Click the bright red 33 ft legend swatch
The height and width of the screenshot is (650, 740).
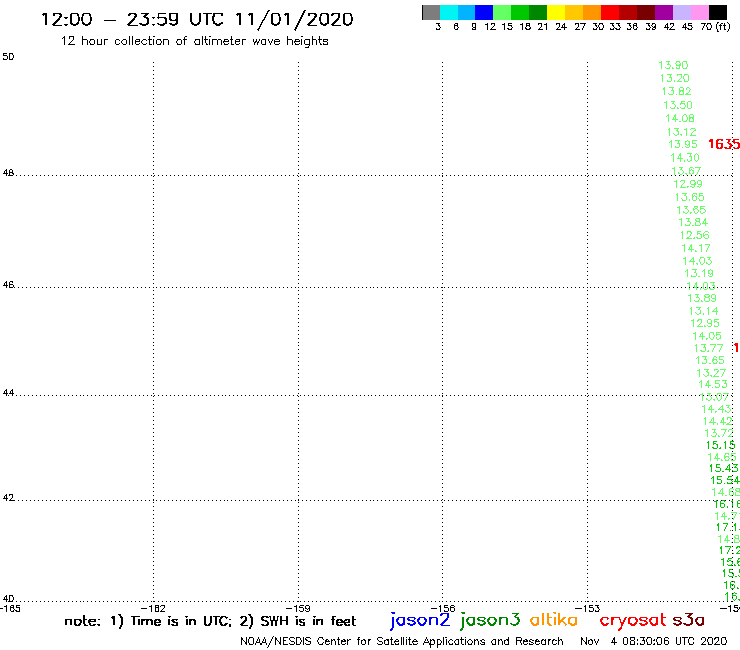[x=610, y=12]
